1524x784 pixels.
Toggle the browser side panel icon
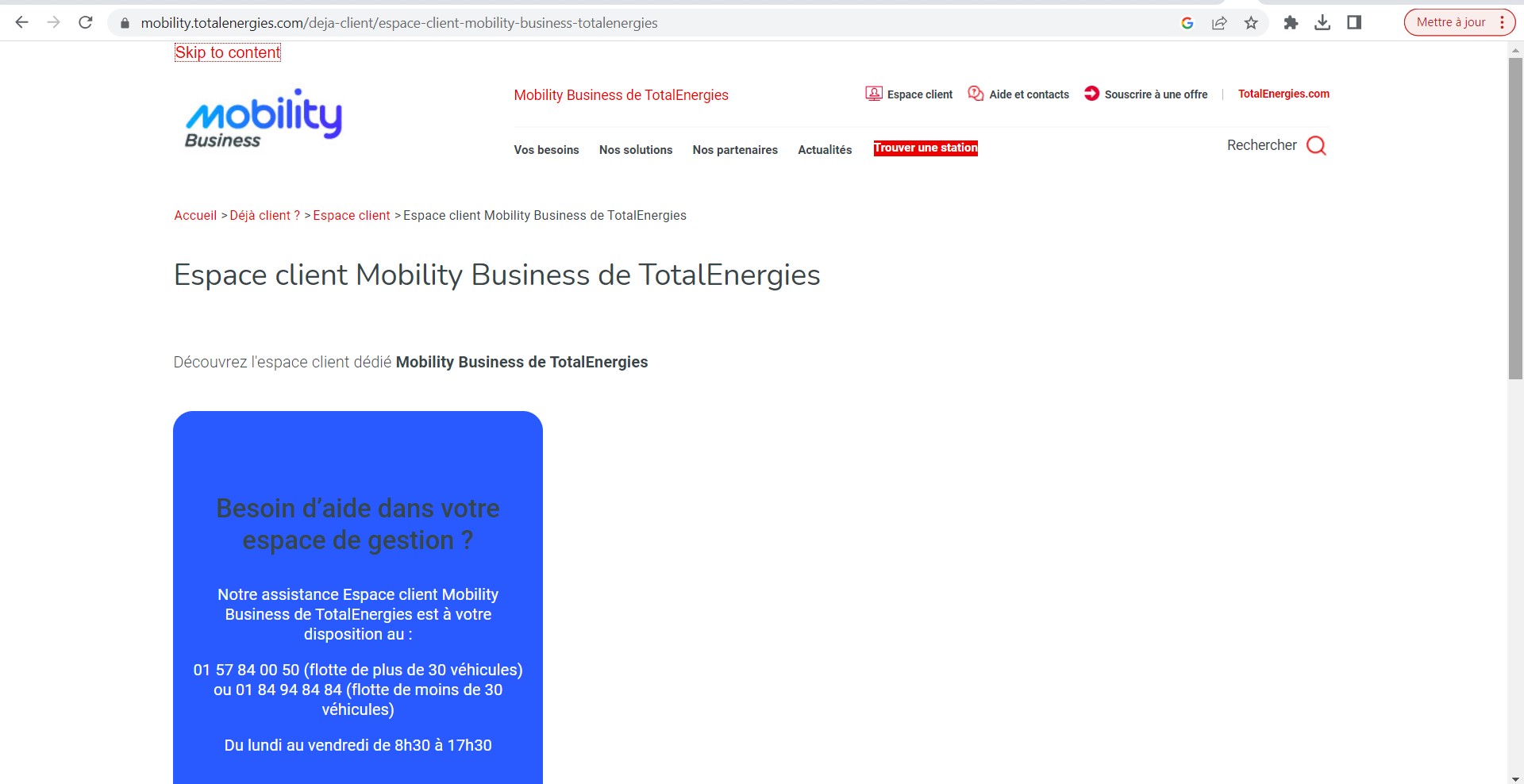pos(1354,23)
